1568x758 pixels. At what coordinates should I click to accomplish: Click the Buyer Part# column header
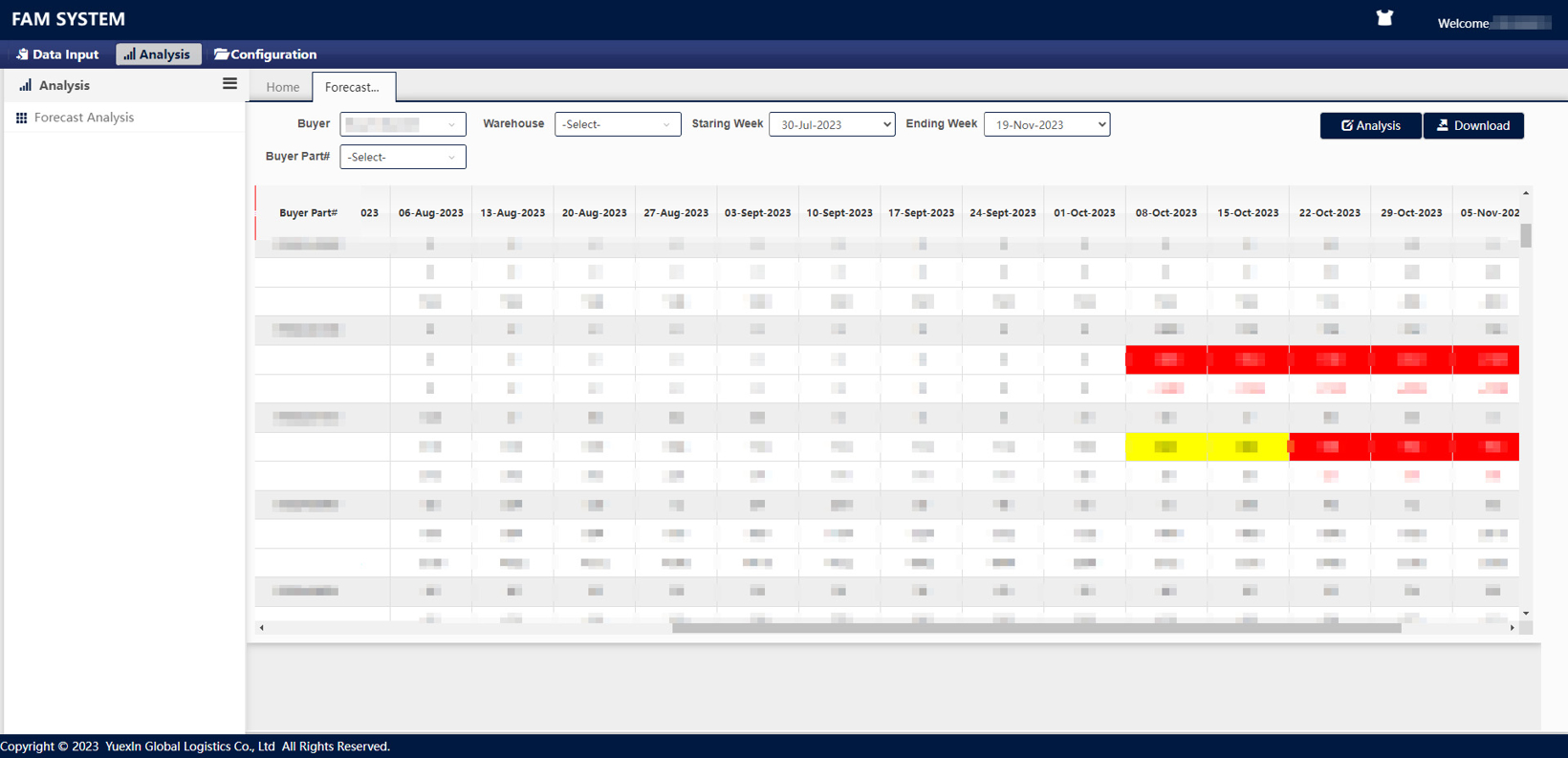(308, 213)
